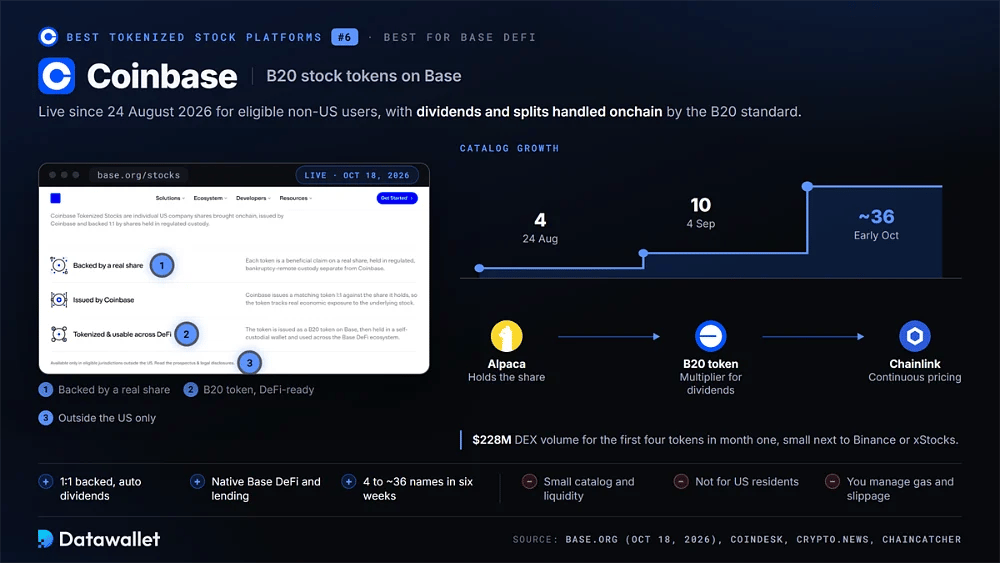This screenshot has height=563, width=1000.
Task: Click the Alpaca Holds the share label
Action: (506, 370)
